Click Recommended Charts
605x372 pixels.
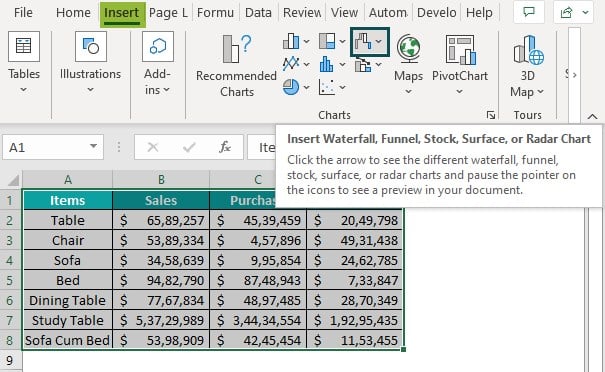click(x=237, y=66)
